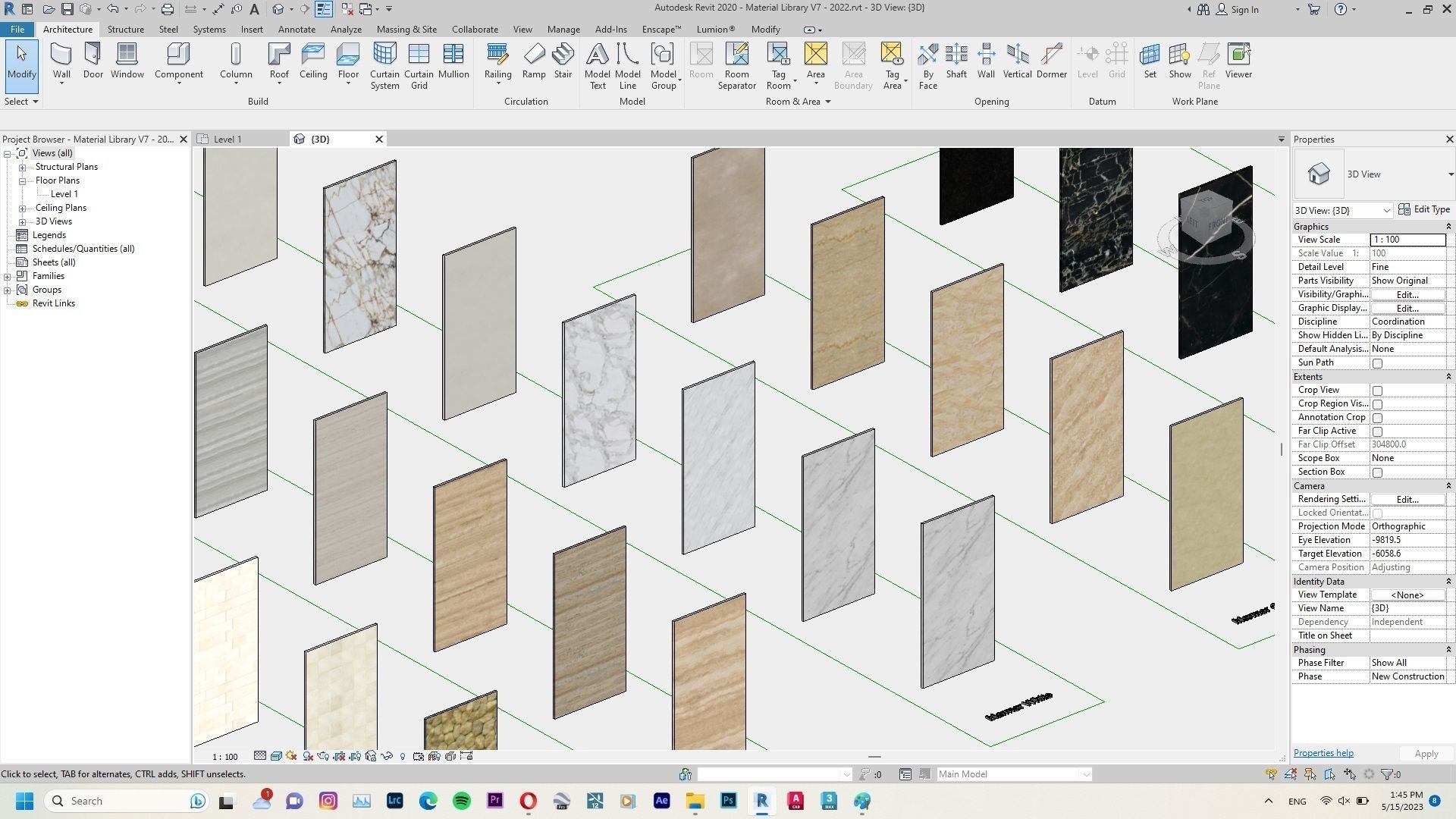Select the Railing tool
This screenshot has height=819, width=1456.
(x=497, y=61)
